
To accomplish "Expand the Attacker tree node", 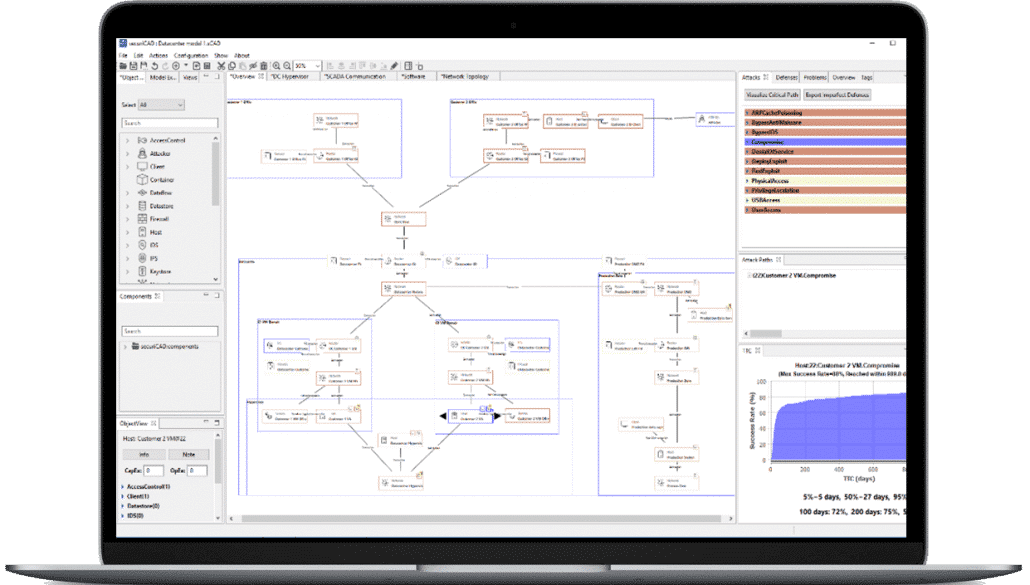I will coord(127,154).
